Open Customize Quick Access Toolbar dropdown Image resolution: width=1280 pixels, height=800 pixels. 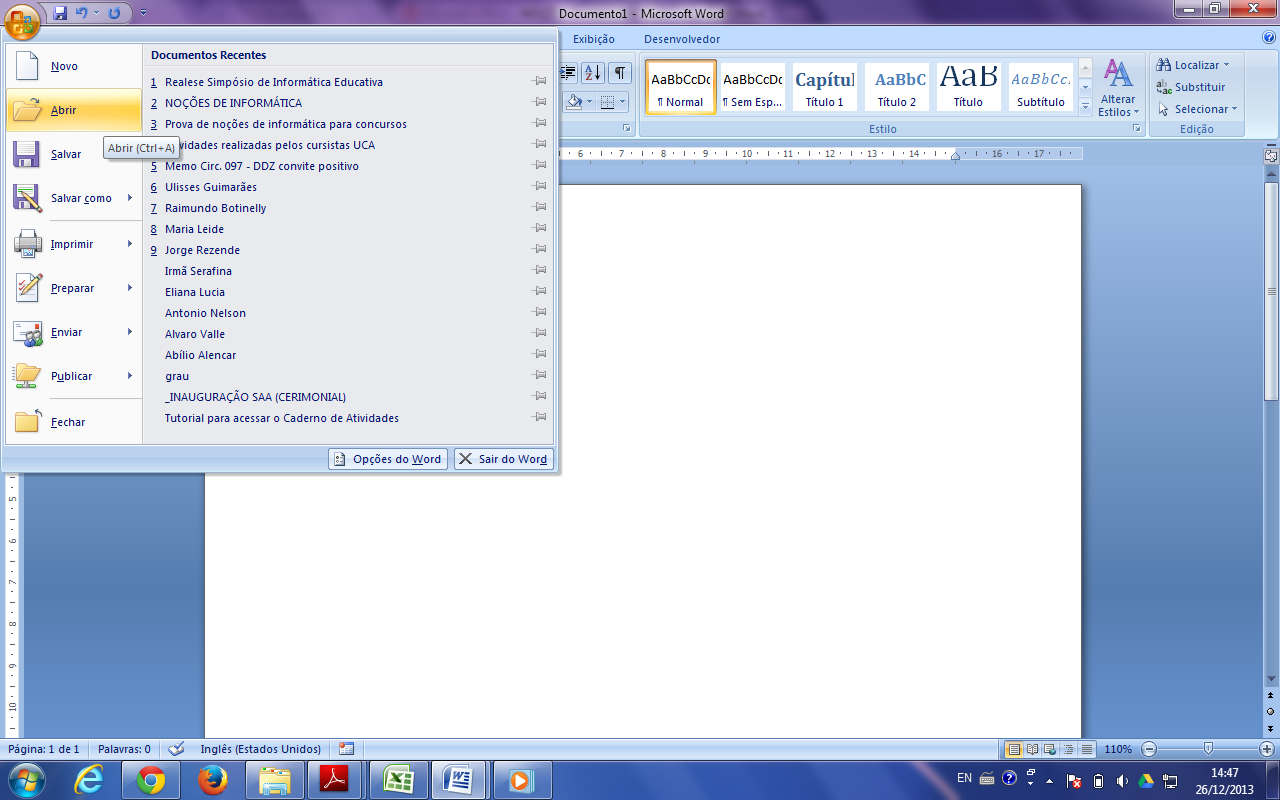(143, 13)
